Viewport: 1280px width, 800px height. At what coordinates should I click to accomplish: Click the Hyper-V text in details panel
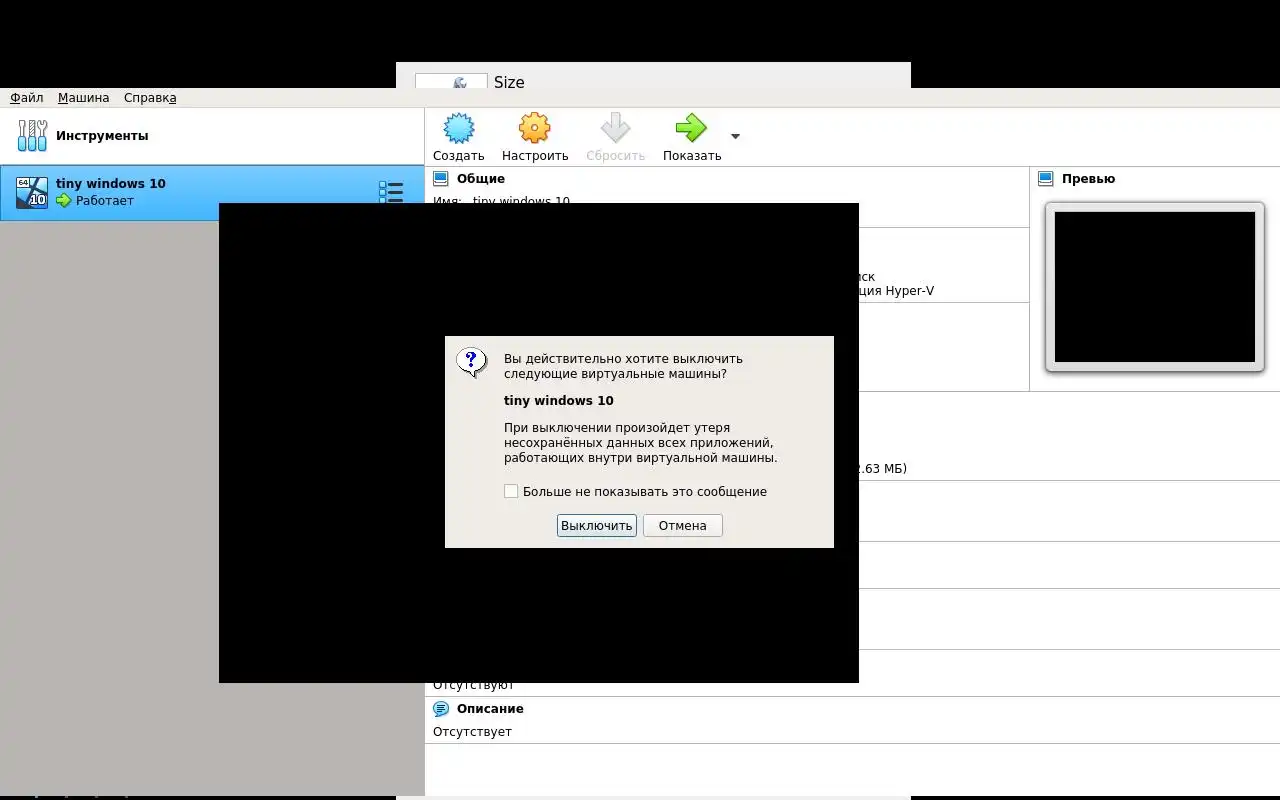pos(909,291)
